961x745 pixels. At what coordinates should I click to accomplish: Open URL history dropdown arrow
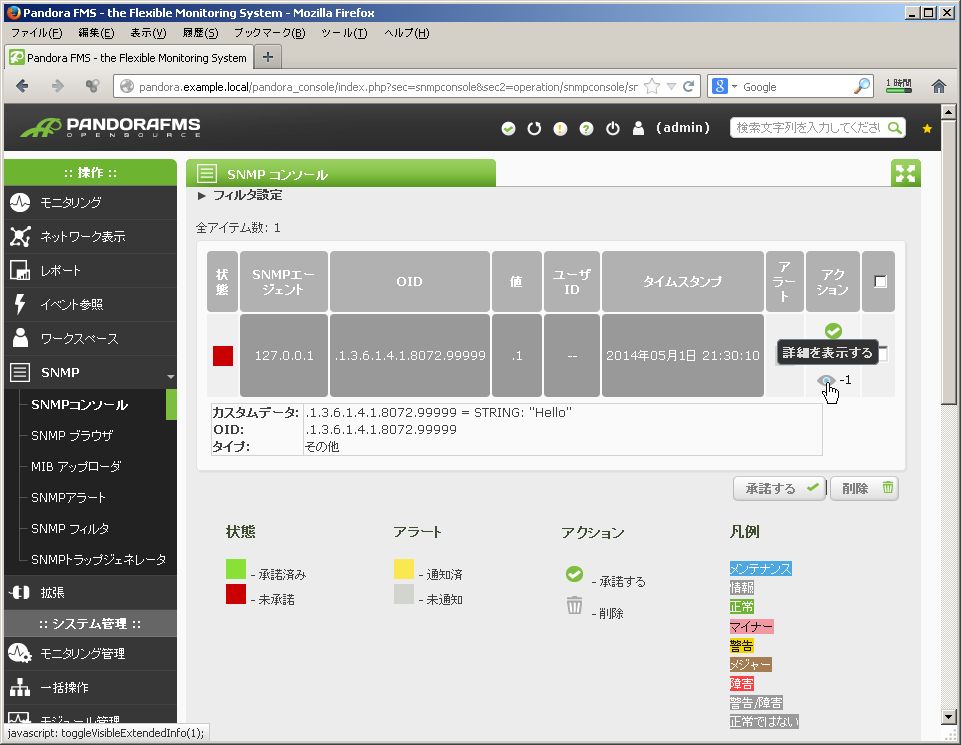(x=671, y=86)
